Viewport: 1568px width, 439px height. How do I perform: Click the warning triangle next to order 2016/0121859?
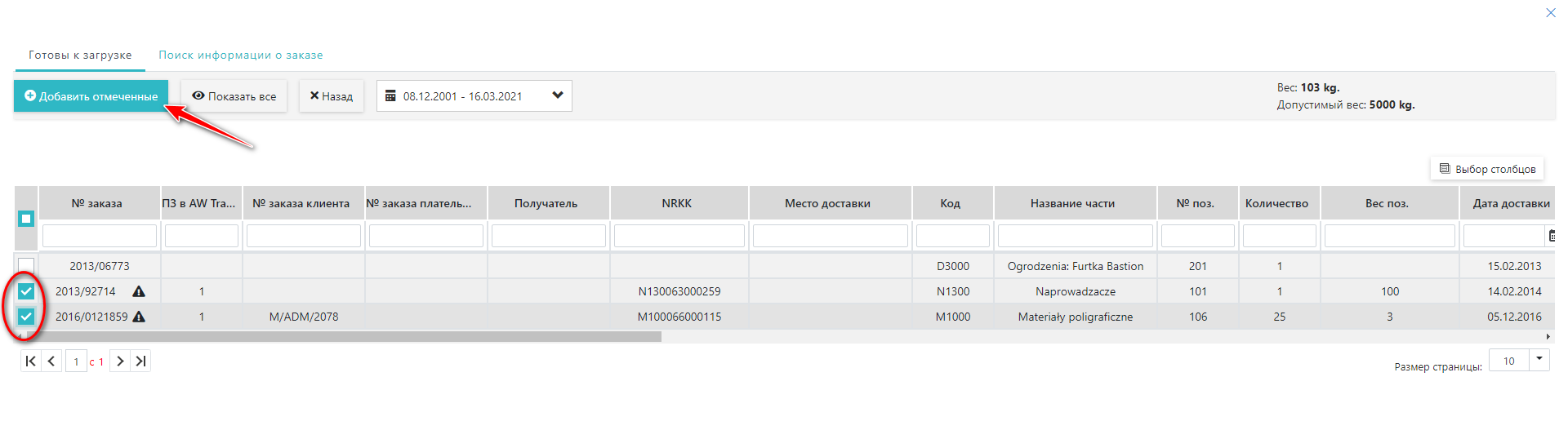pyautogui.click(x=139, y=317)
